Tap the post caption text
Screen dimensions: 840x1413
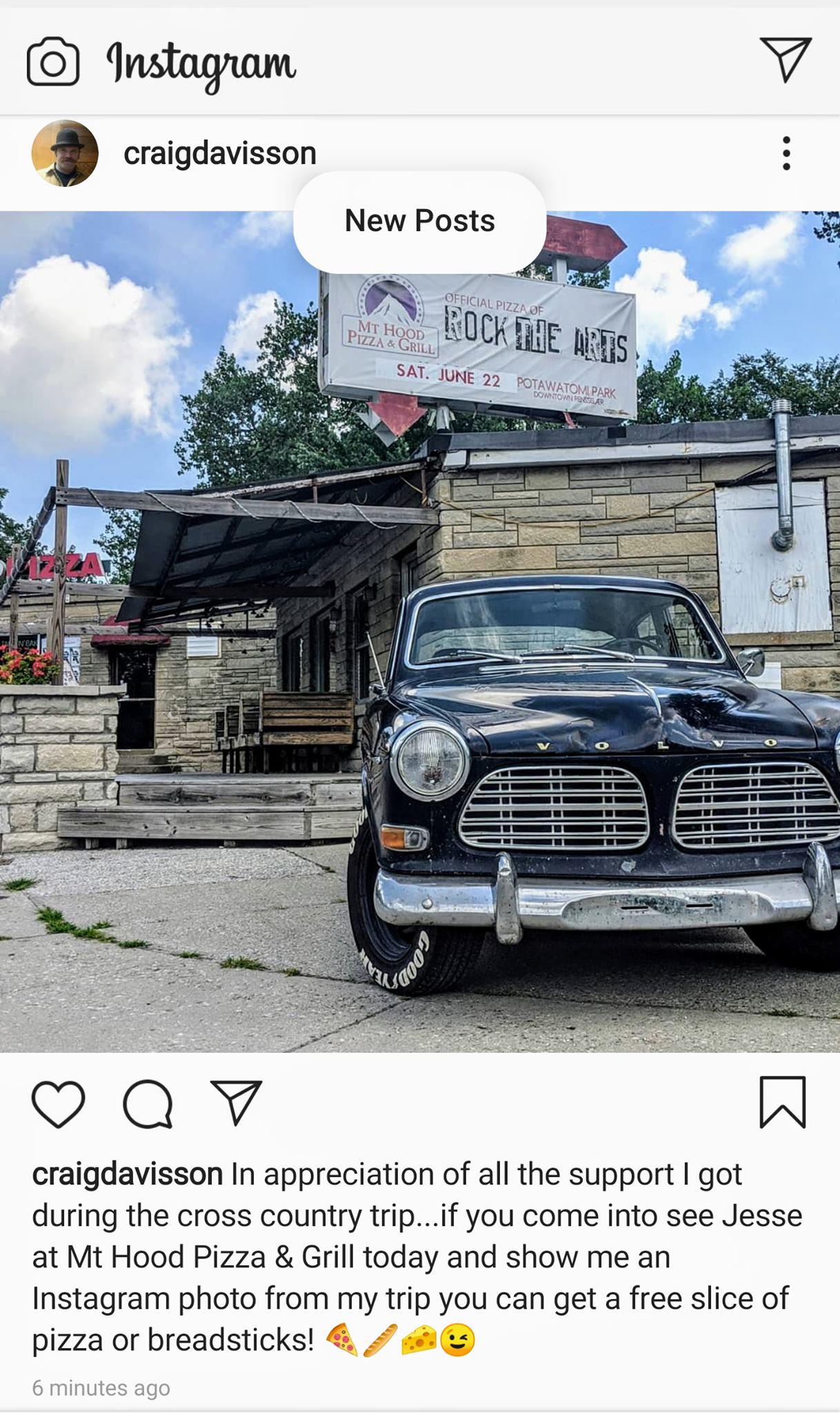[418, 1257]
